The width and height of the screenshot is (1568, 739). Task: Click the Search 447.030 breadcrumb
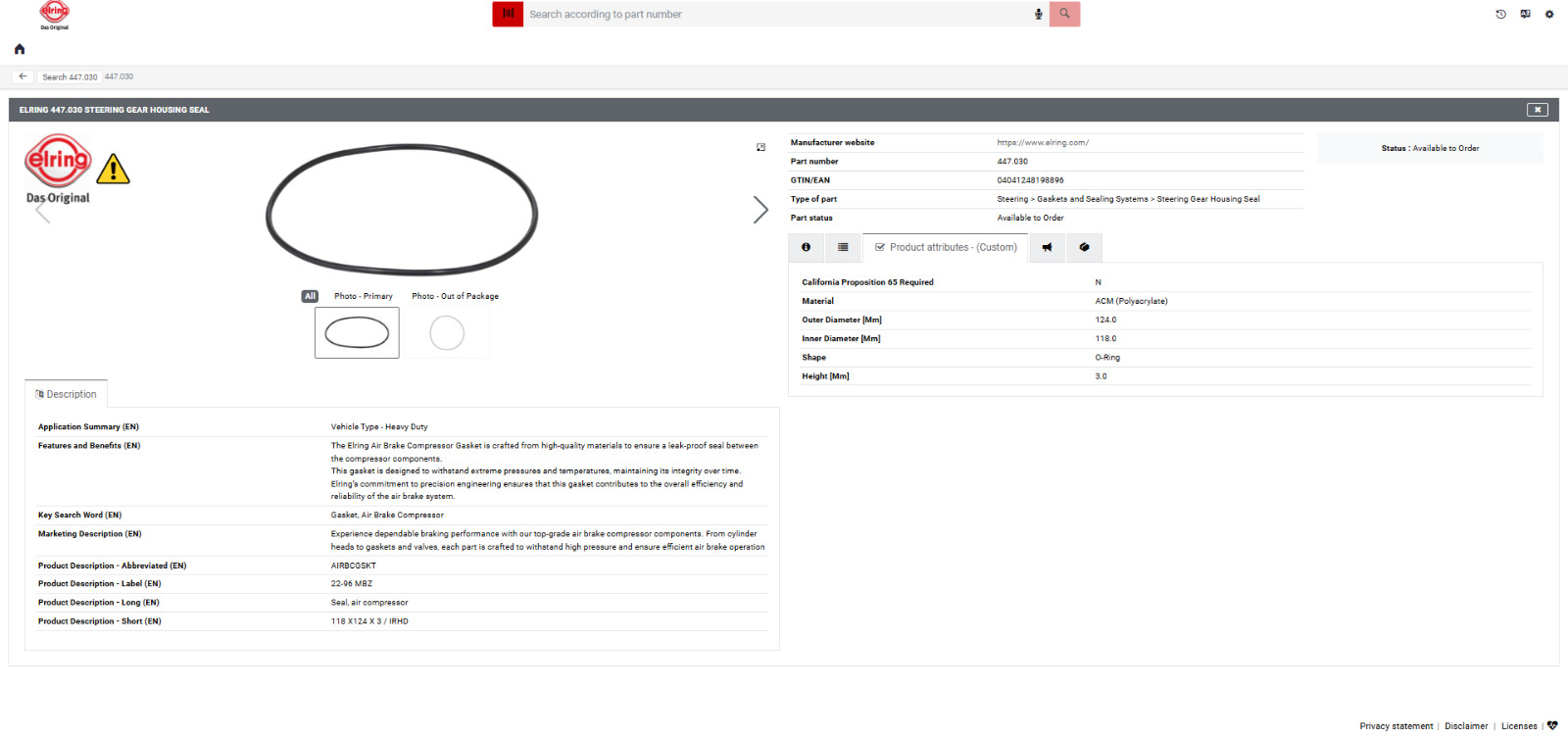tap(70, 76)
